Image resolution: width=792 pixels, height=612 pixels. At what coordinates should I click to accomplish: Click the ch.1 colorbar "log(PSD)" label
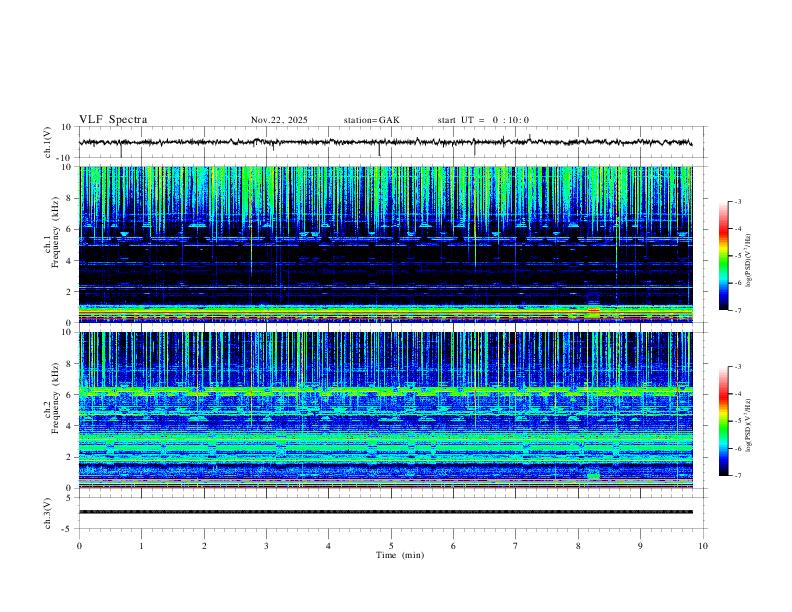point(749,260)
